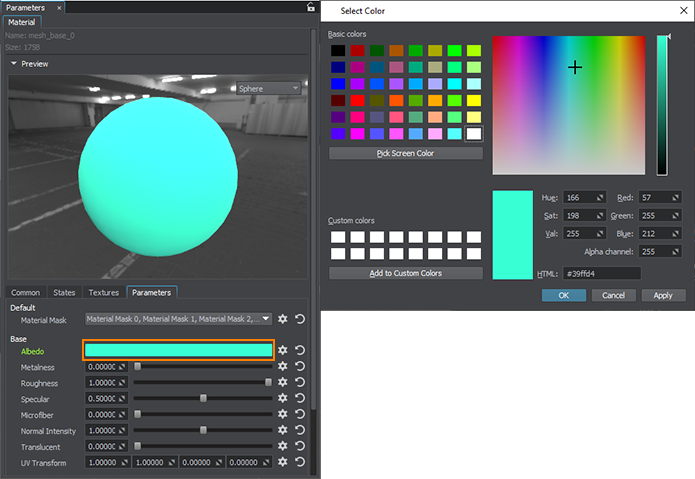This screenshot has width=695, height=479.
Task: Reset UV Transform using revert icon
Action: pyautogui.click(x=300, y=462)
